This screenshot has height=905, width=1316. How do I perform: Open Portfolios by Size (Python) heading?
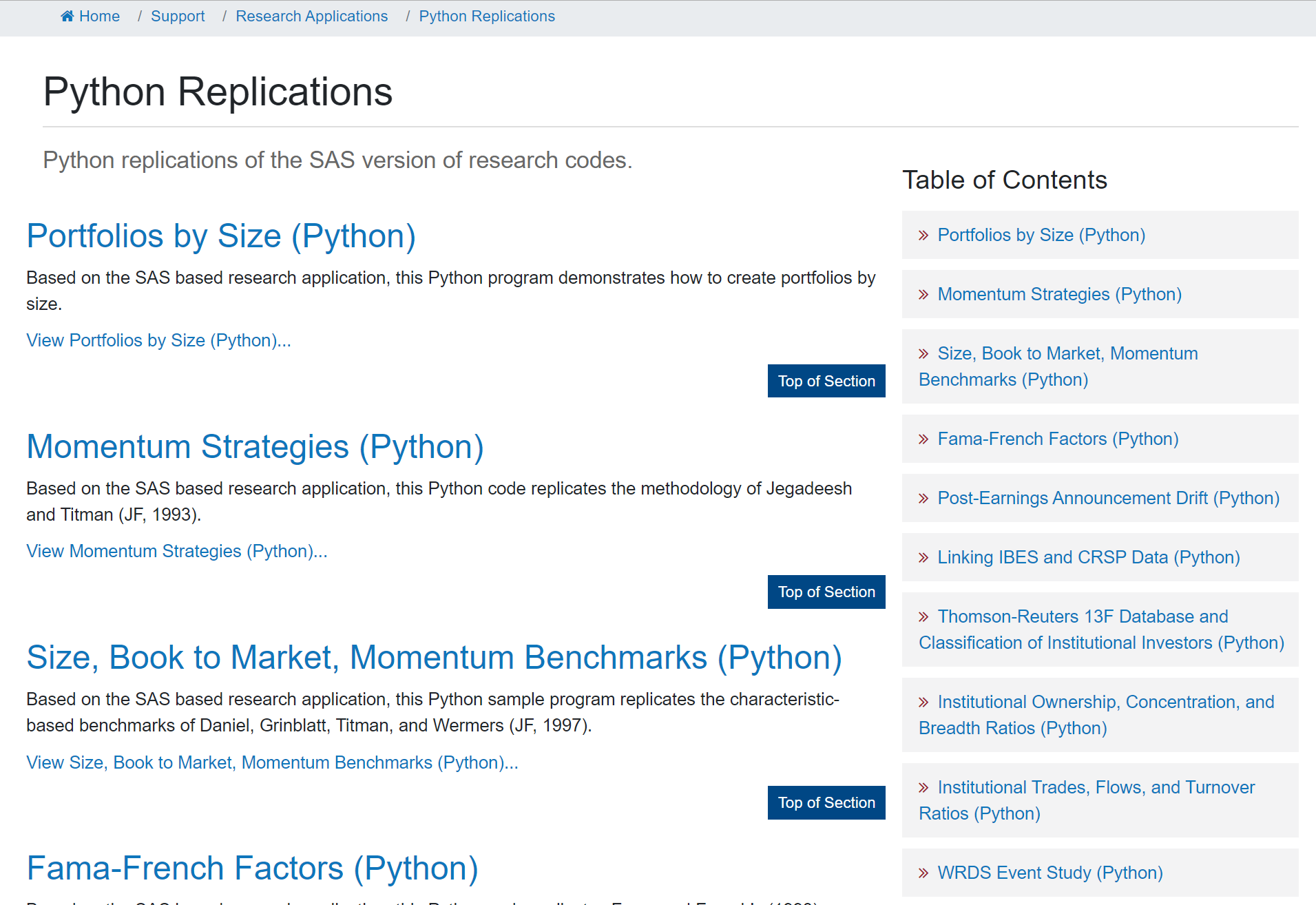(x=221, y=236)
